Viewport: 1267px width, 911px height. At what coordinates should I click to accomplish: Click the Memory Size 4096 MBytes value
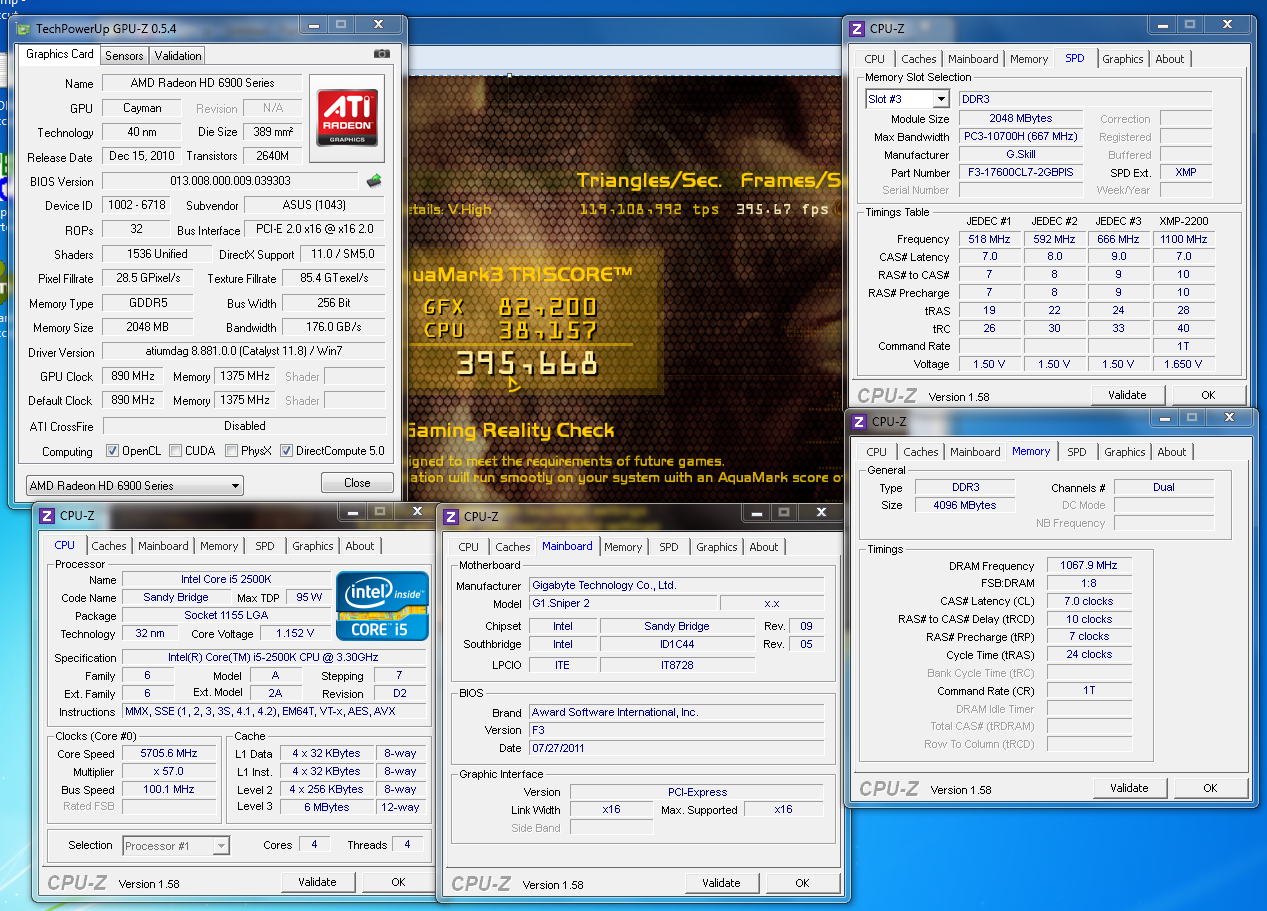click(964, 505)
